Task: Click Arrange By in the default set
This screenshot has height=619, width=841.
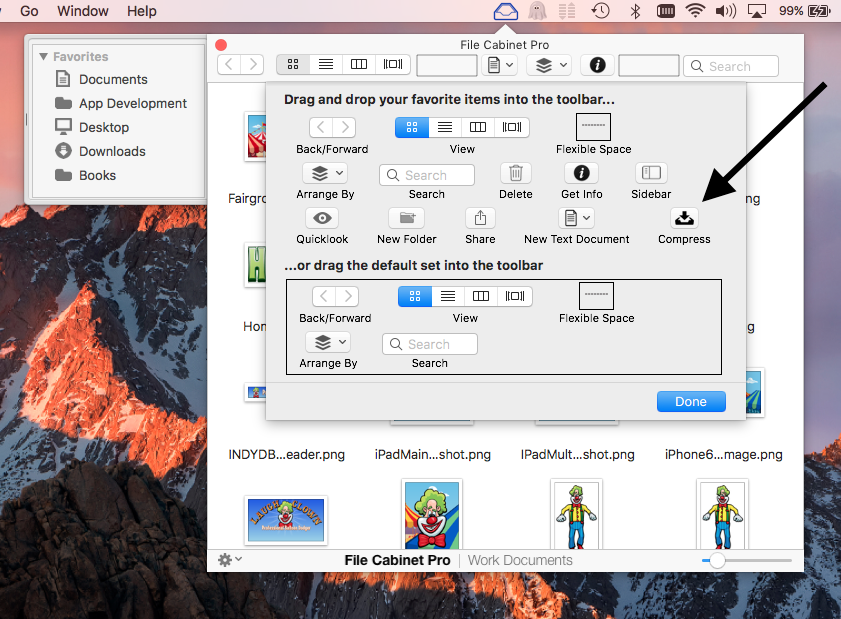Action: (x=328, y=342)
